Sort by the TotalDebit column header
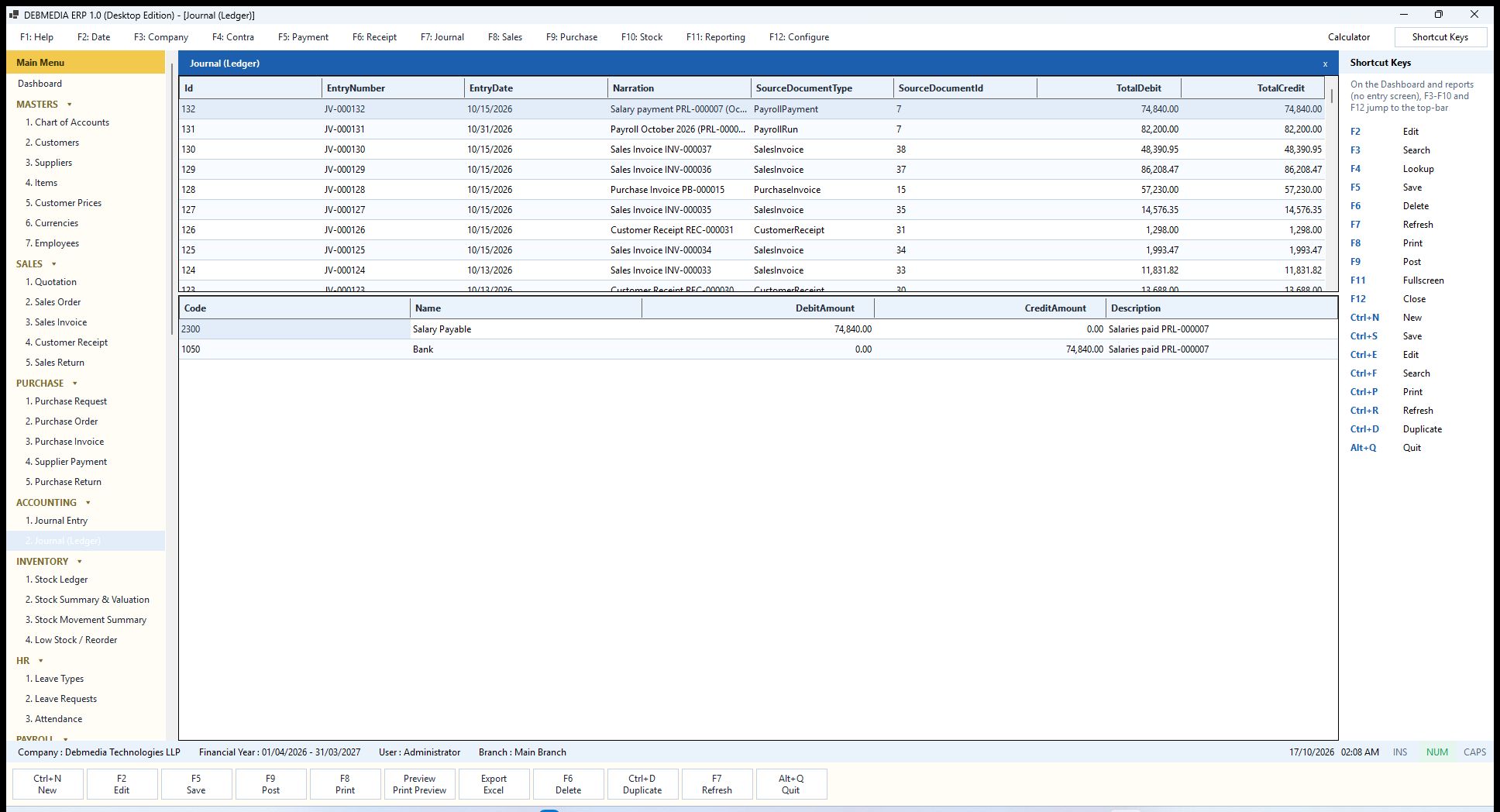This screenshot has width=1500, height=812. (x=1110, y=88)
